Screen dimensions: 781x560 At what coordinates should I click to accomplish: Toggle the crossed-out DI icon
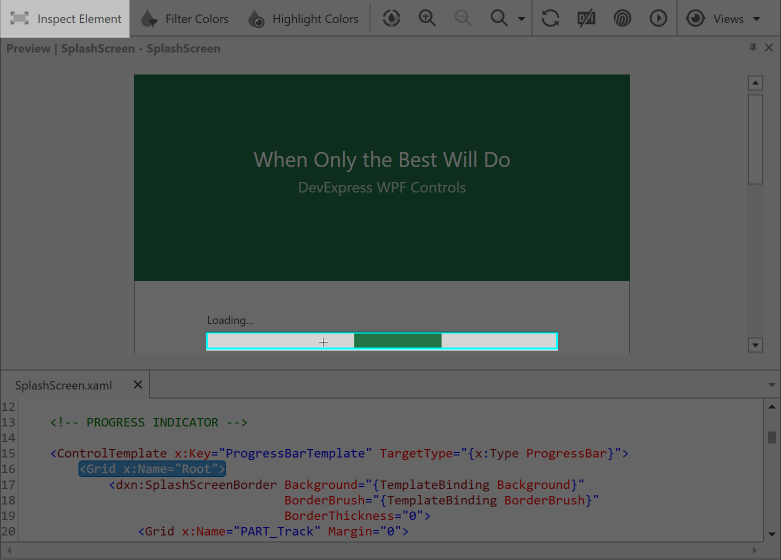586,19
